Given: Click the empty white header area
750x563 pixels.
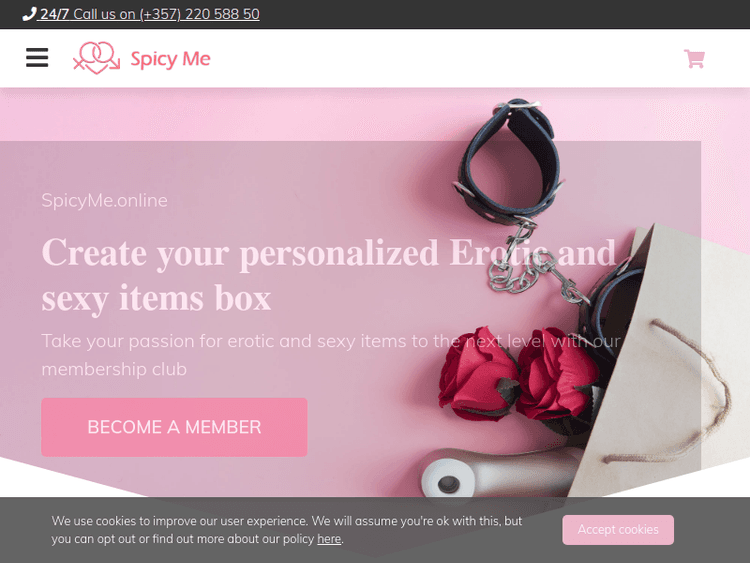Looking at the screenshot, I should (x=445, y=58).
